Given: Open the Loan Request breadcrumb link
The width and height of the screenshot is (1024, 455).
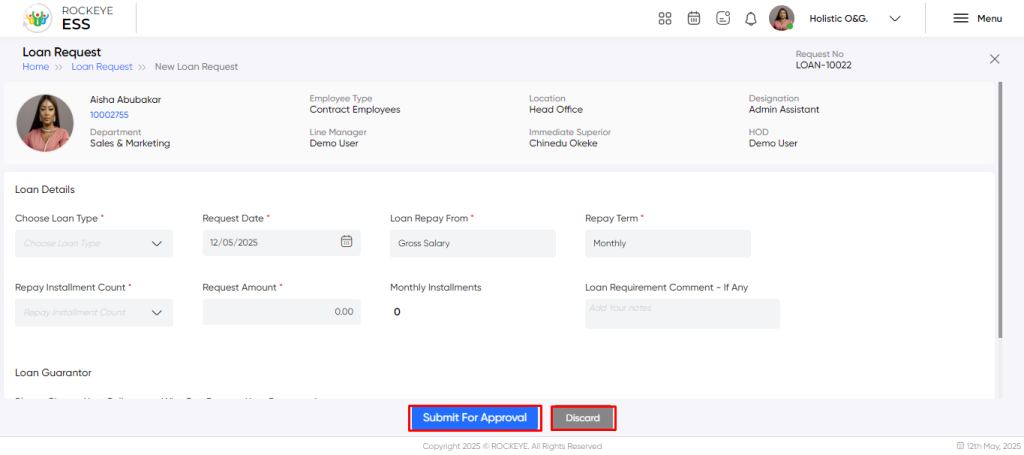Looking at the screenshot, I should pos(102,67).
